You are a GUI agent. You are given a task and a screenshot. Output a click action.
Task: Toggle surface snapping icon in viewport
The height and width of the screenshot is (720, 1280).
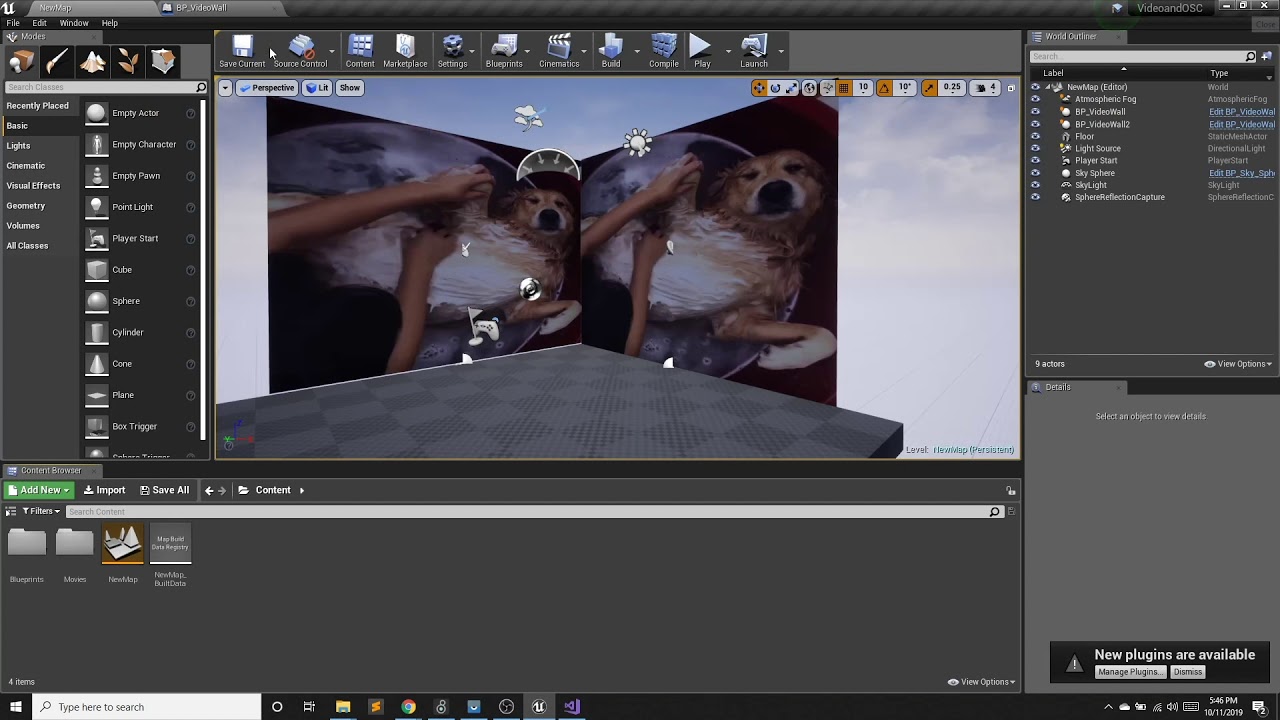point(827,88)
